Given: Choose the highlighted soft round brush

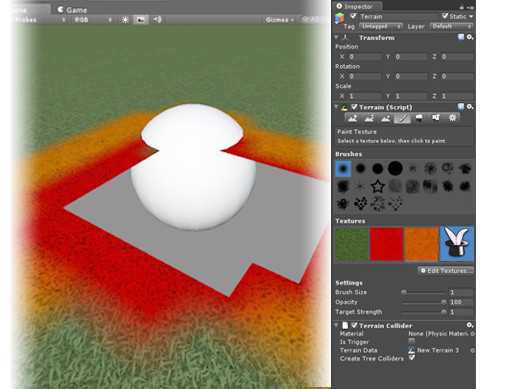Looking at the screenshot, I should (x=343, y=168).
